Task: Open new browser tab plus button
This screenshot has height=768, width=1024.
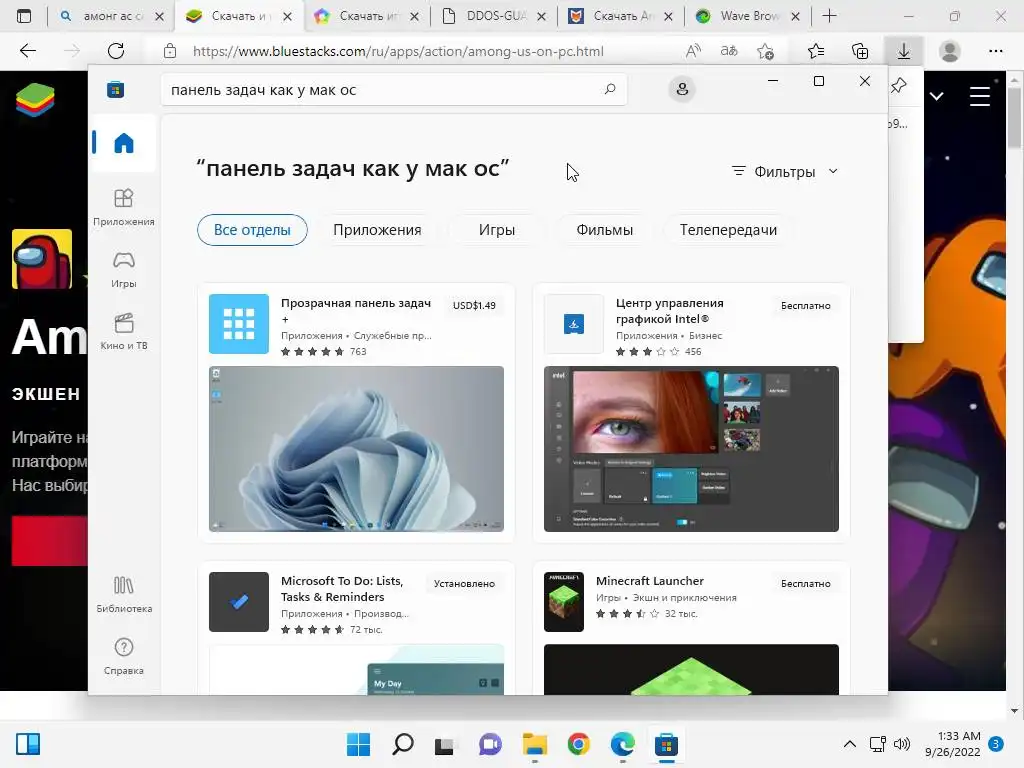Action: (829, 16)
